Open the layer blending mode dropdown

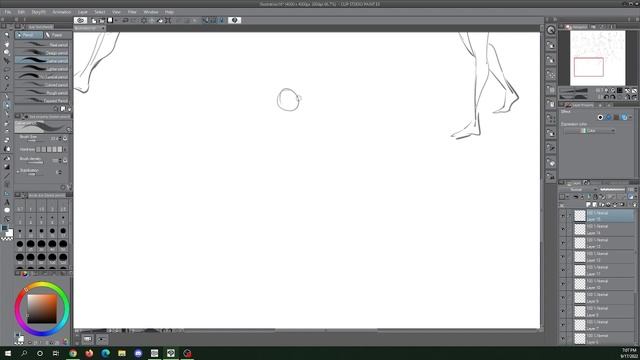click(579, 190)
